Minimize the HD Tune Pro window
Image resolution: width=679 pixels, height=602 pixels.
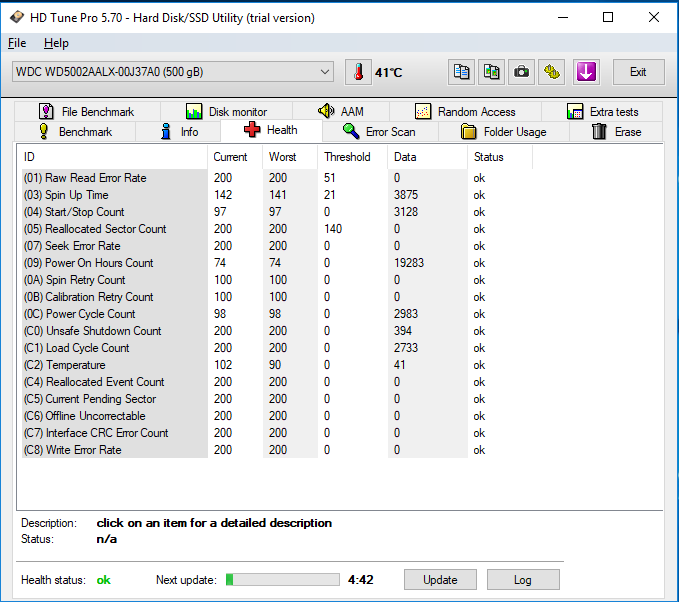[563, 17]
